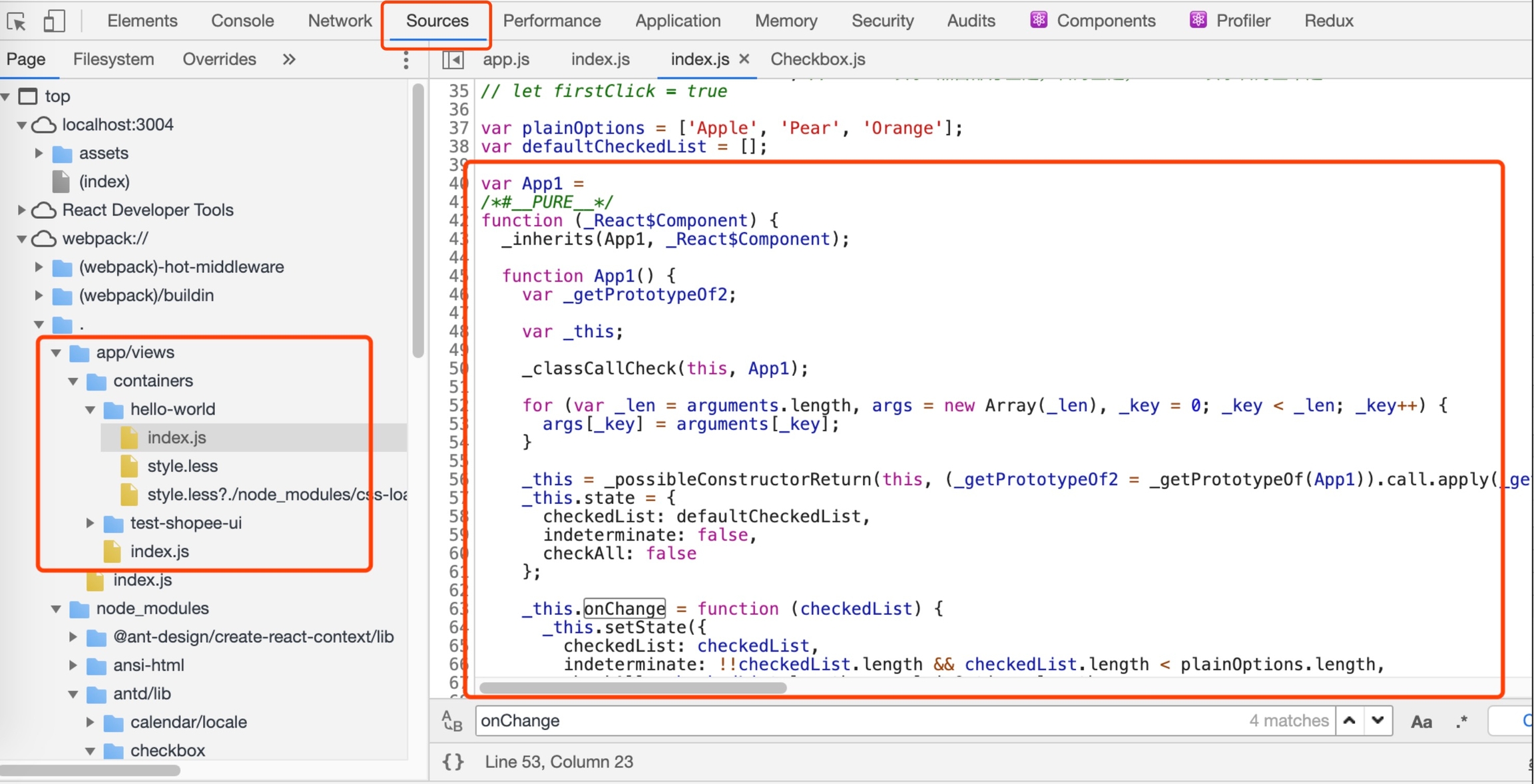Go to previous search match arrow
This screenshot has height=784, width=1534.
1350,721
